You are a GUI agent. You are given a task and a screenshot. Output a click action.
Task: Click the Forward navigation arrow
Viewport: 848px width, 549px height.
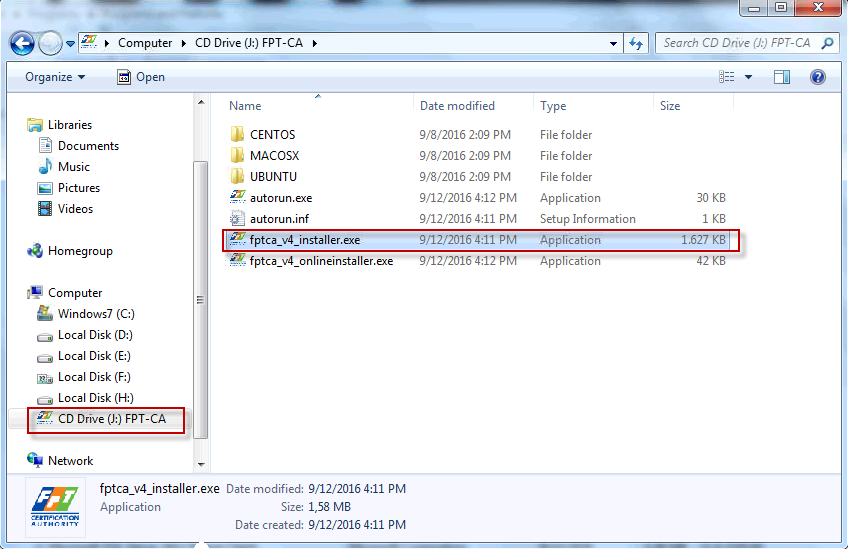click(x=50, y=43)
